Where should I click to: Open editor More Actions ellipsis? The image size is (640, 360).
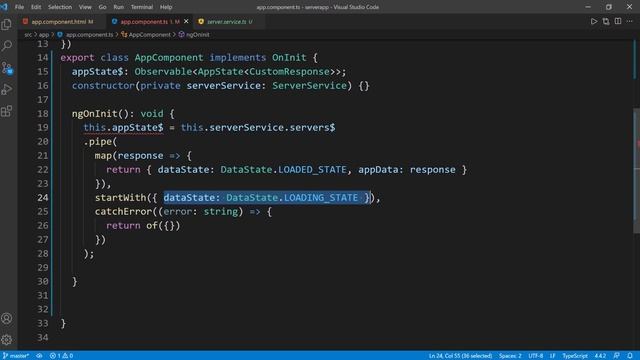coord(630,21)
